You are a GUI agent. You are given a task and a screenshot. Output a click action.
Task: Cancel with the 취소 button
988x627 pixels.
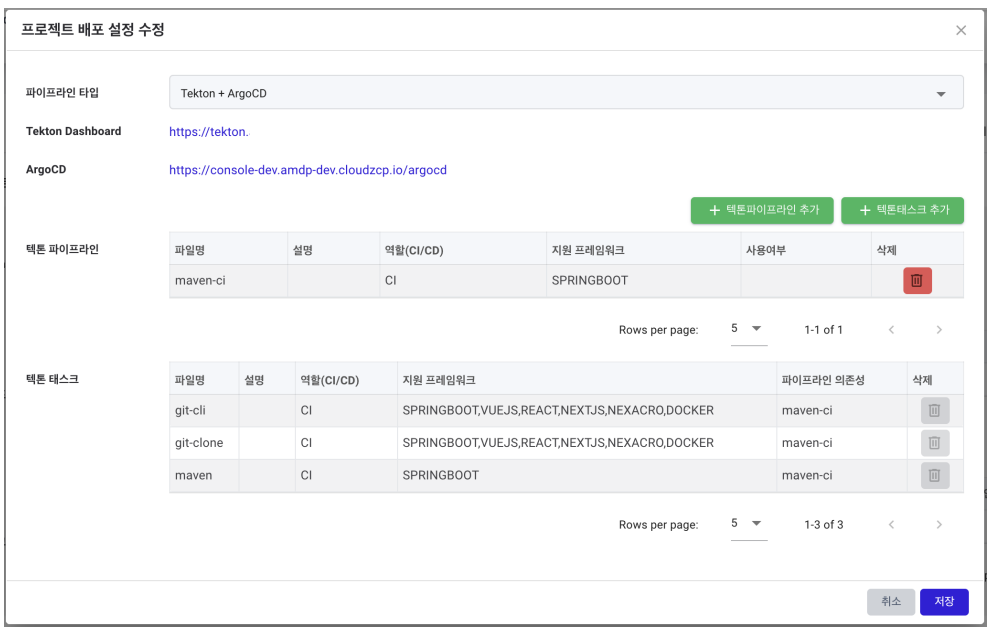click(x=890, y=602)
